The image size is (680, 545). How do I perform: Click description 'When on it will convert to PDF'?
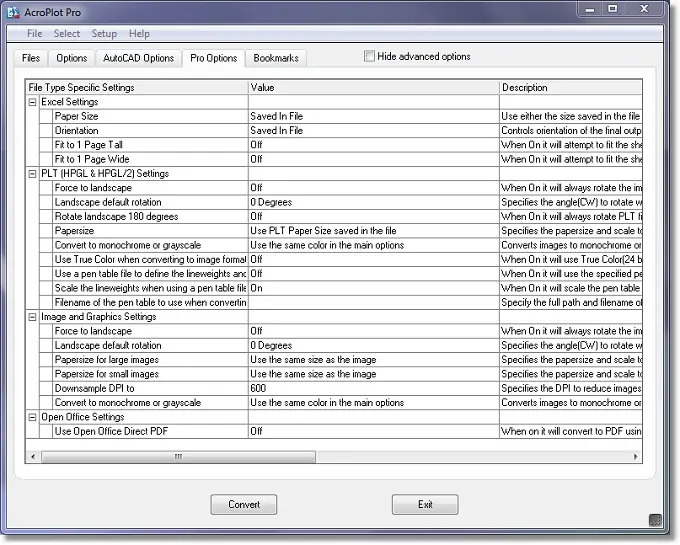(x=571, y=431)
